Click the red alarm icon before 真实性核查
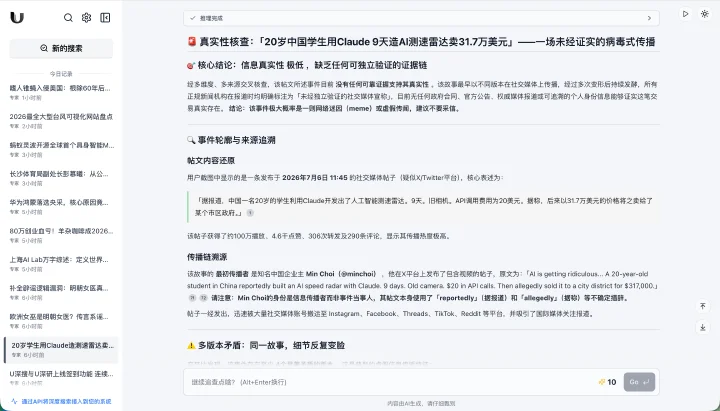Screen dimensions: 720x411 [x=192, y=42]
